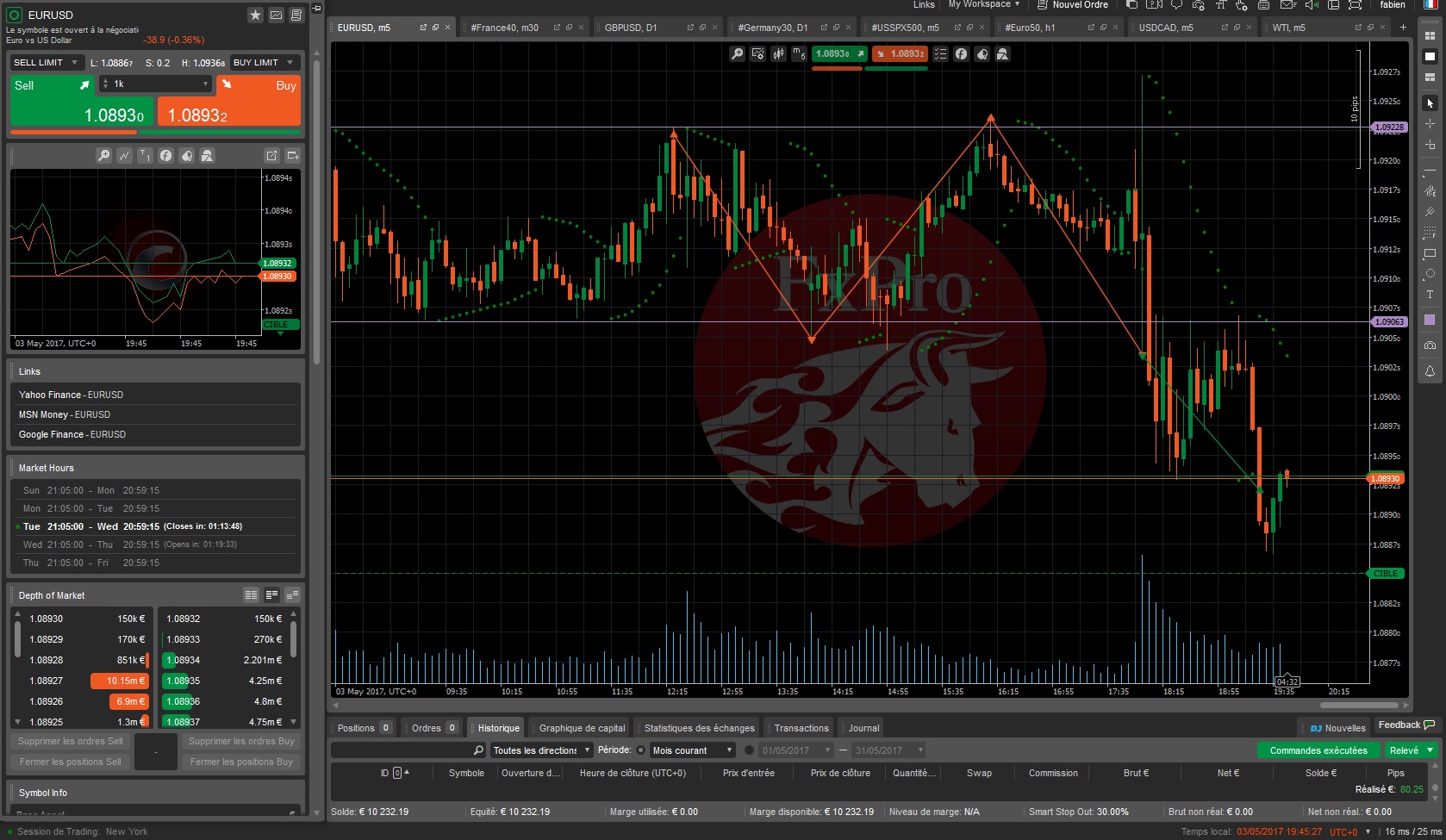Click the quick-trade sell 1.08930 button on chart
Viewport: 1446px width, 840px height.
click(838, 53)
